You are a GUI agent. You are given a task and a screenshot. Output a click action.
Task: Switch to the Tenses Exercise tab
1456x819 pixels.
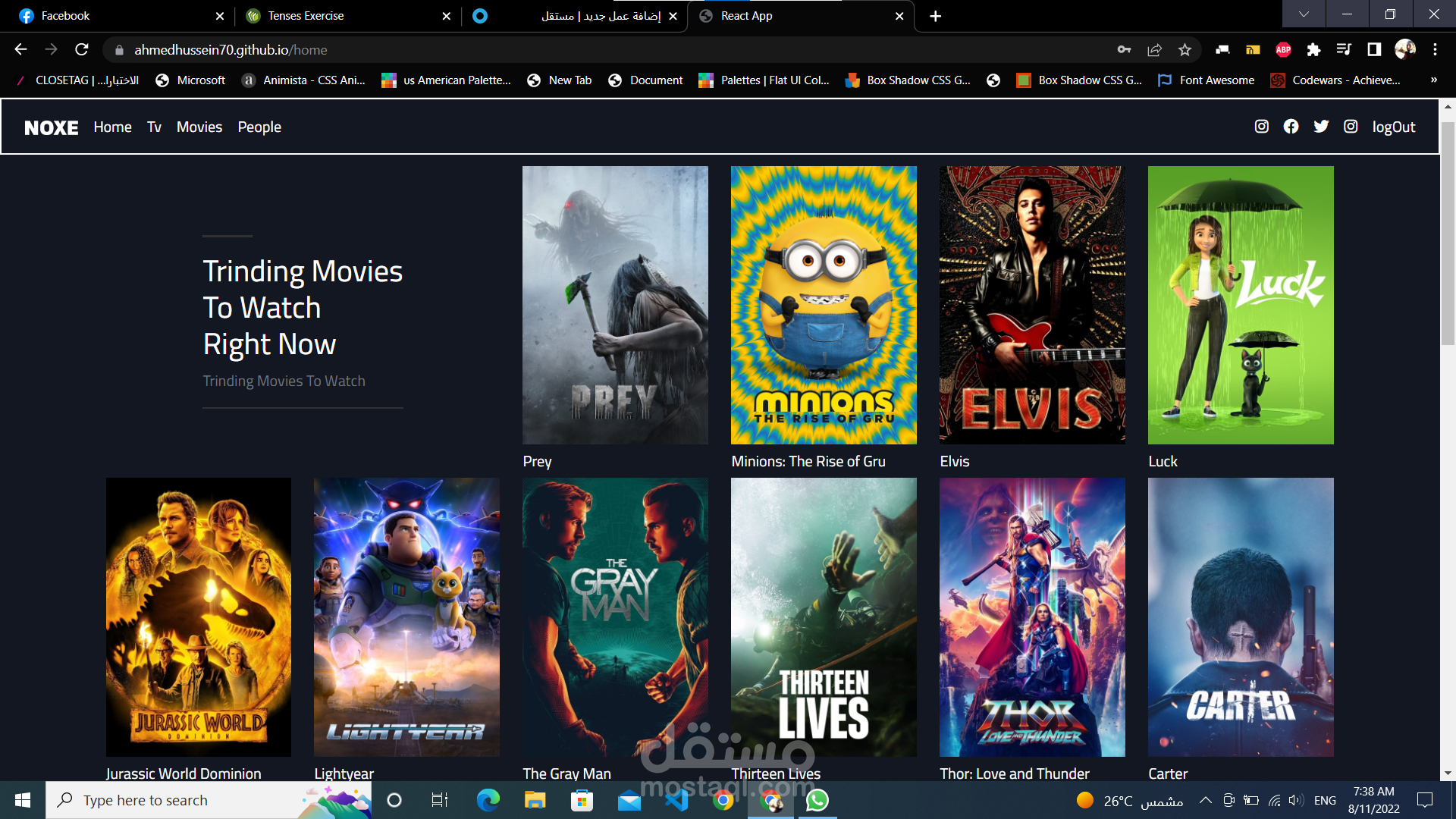[306, 16]
